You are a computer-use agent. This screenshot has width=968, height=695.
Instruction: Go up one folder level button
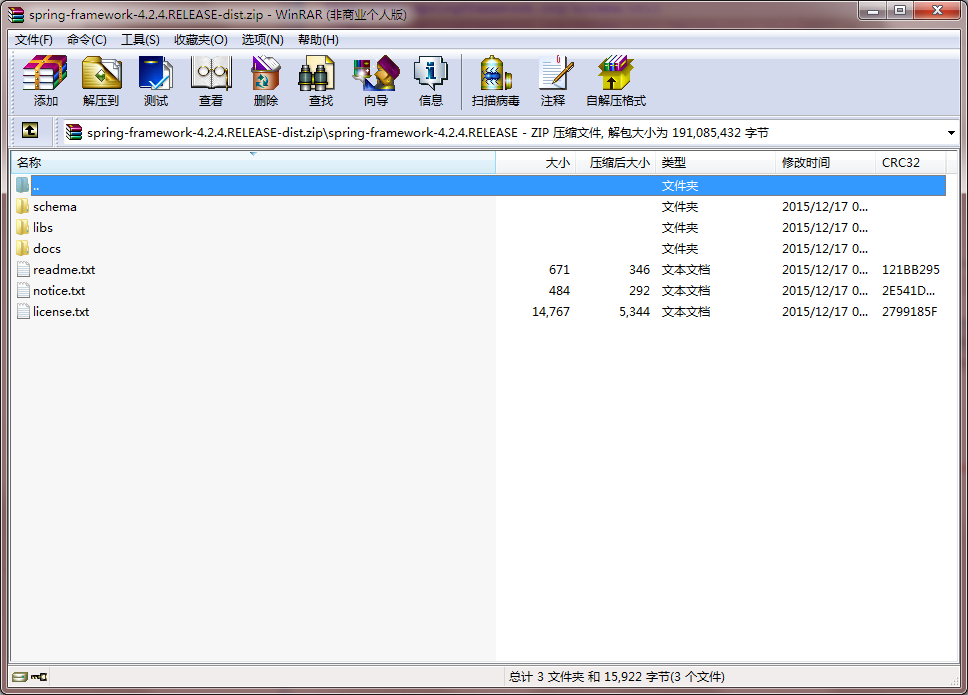point(30,130)
